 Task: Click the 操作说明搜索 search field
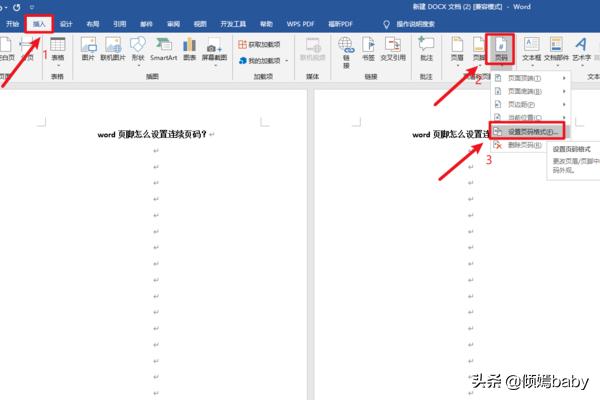point(445,22)
